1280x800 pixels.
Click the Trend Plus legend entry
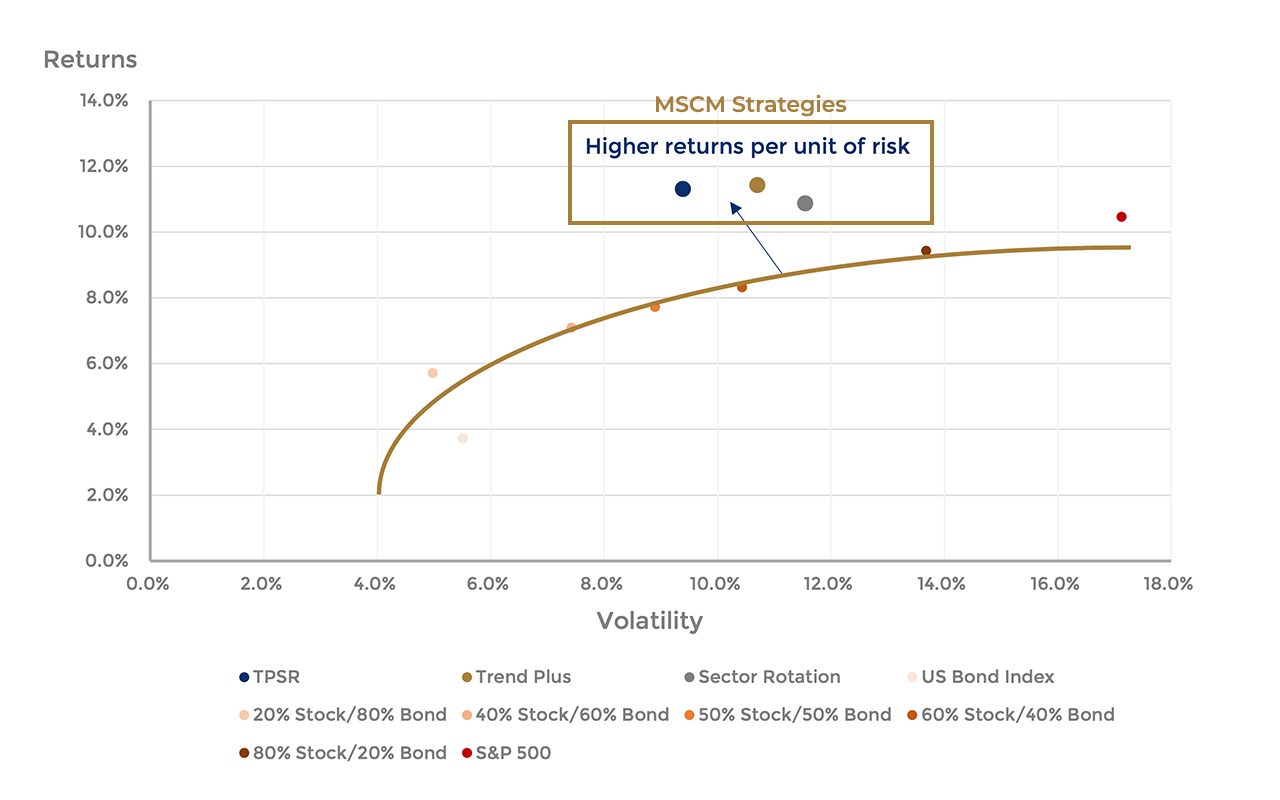516,677
